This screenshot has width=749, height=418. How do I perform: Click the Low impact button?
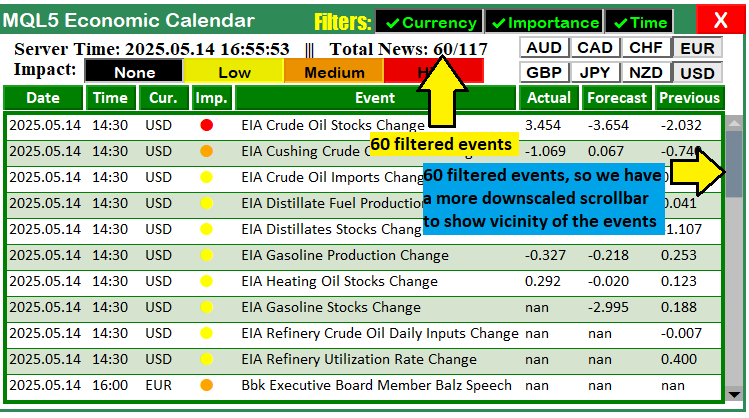point(234,72)
